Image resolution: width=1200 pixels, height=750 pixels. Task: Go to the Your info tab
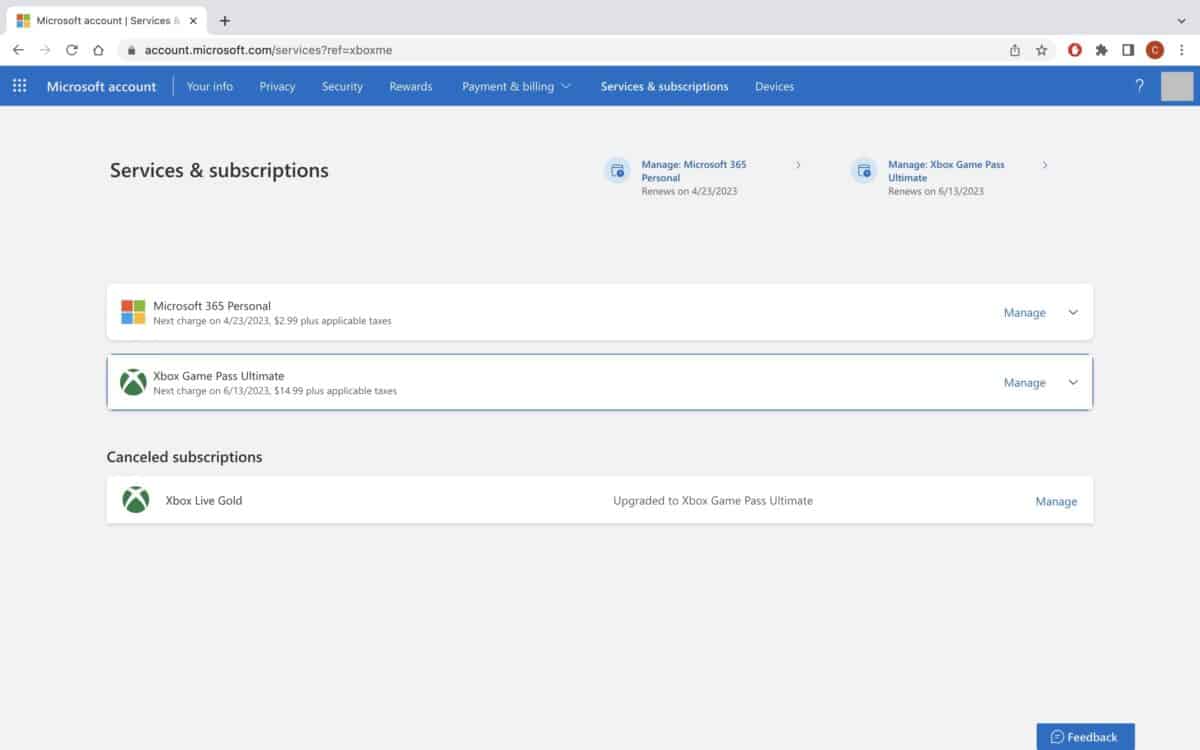[210, 86]
